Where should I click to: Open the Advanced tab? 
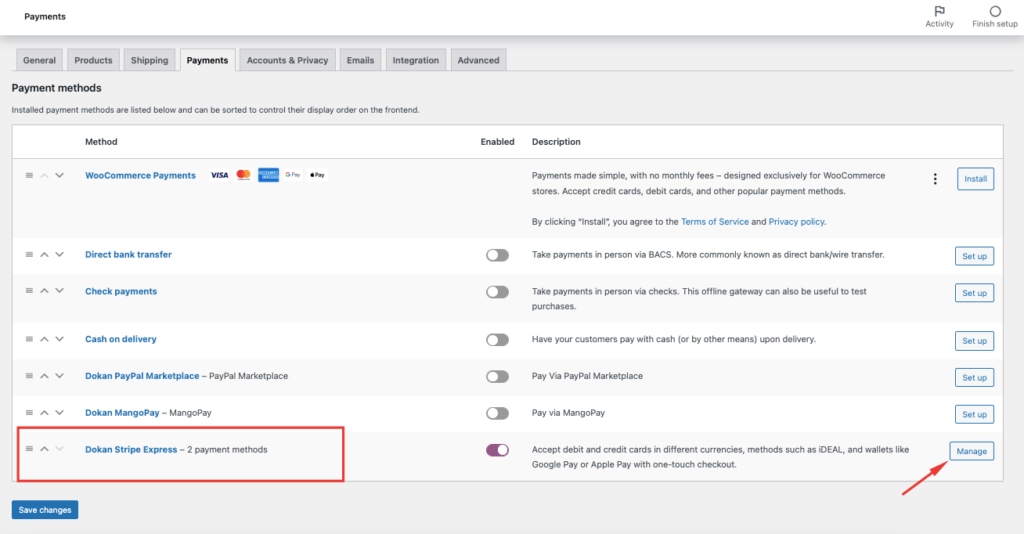(479, 60)
